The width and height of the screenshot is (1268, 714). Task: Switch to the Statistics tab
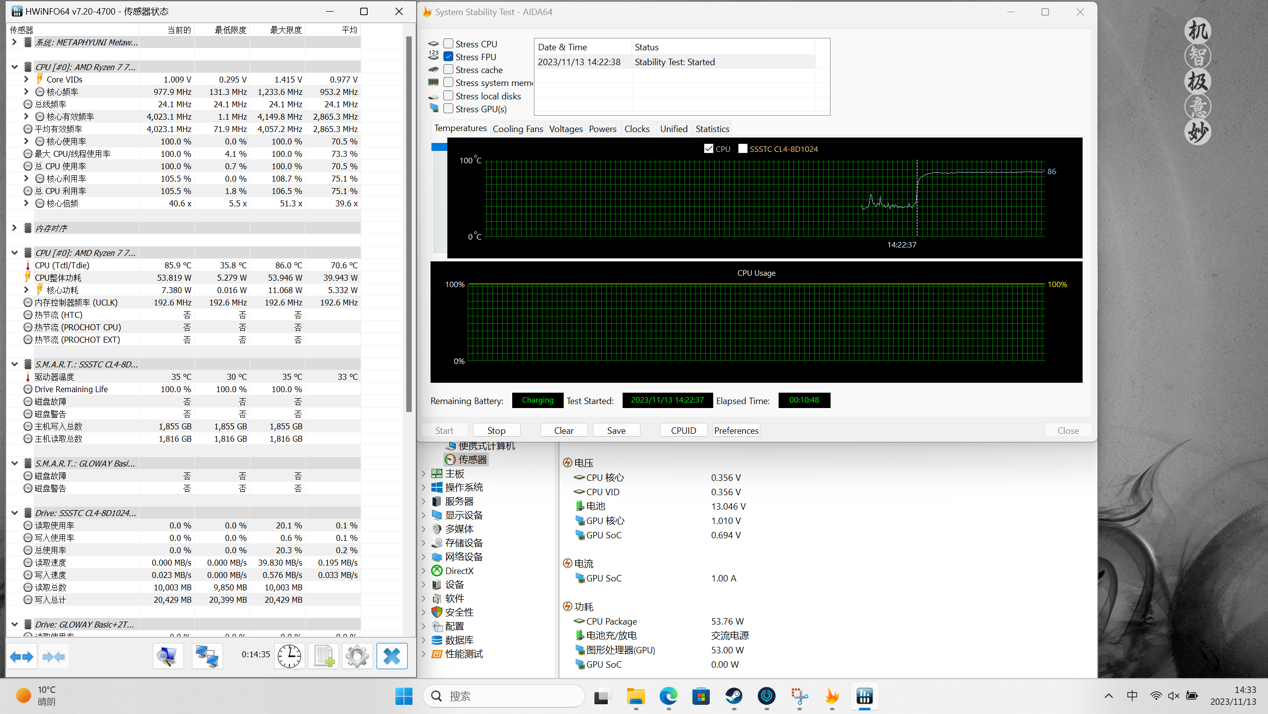tap(713, 129)
